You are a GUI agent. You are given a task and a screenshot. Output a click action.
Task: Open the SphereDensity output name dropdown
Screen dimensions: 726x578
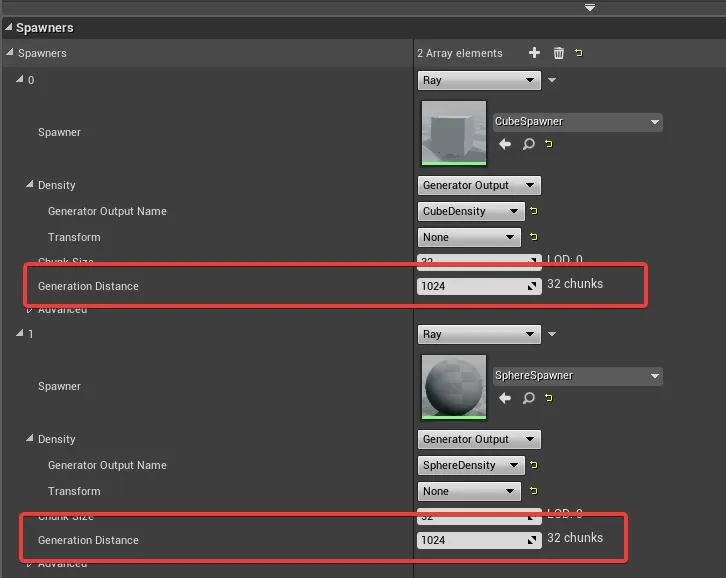coord(470,465)
